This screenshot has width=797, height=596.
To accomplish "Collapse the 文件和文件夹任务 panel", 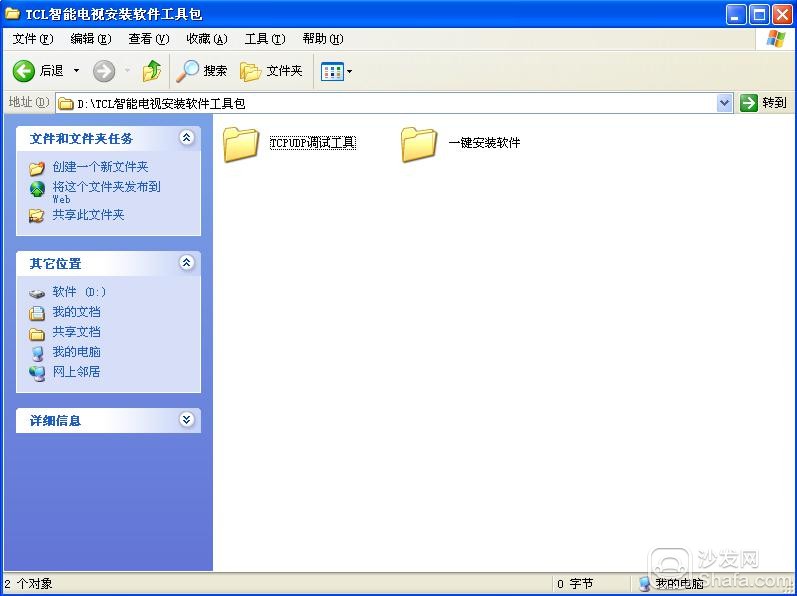I will tap(186, 138).
